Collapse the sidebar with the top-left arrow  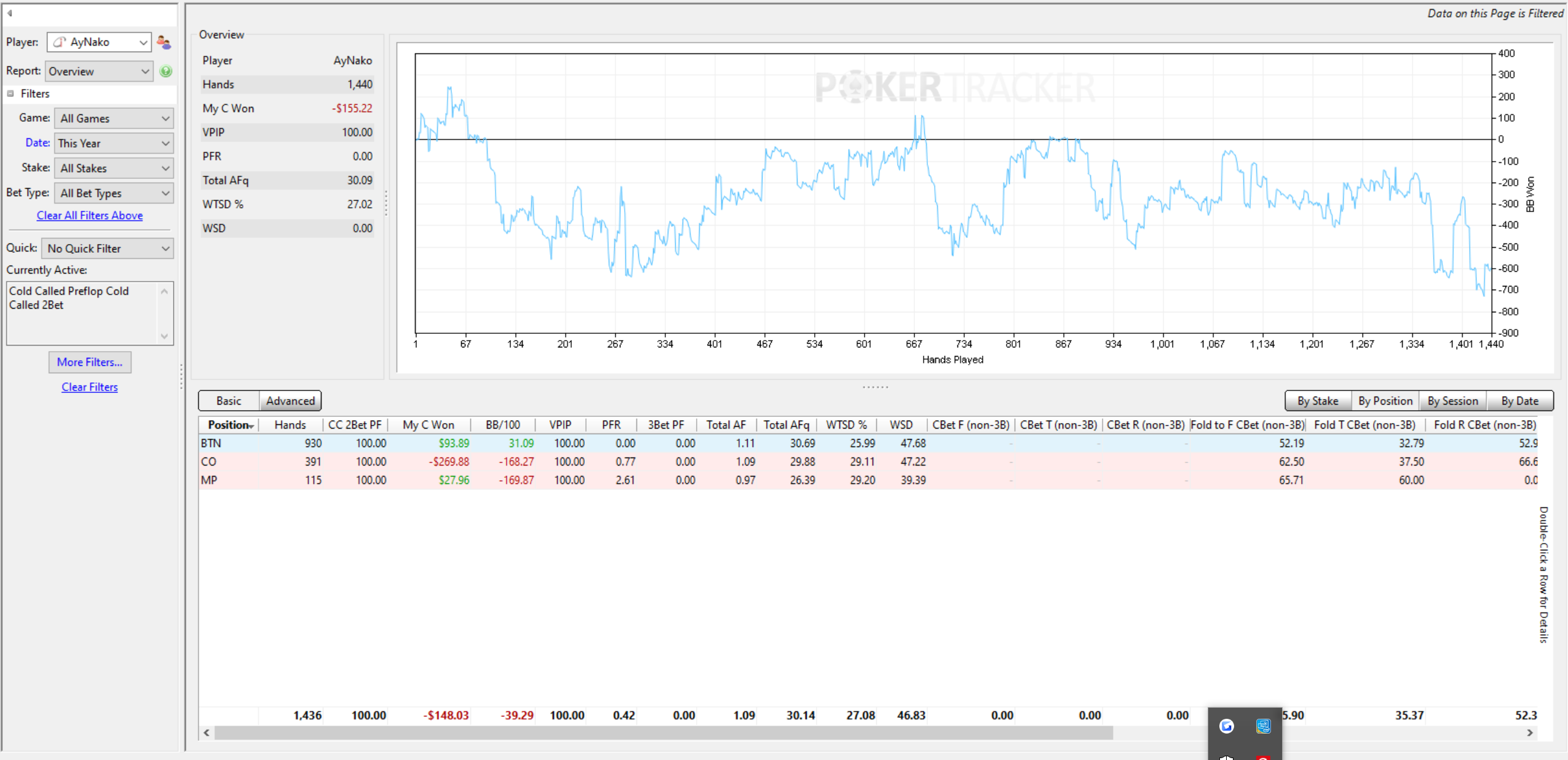(x=10, y=13)
